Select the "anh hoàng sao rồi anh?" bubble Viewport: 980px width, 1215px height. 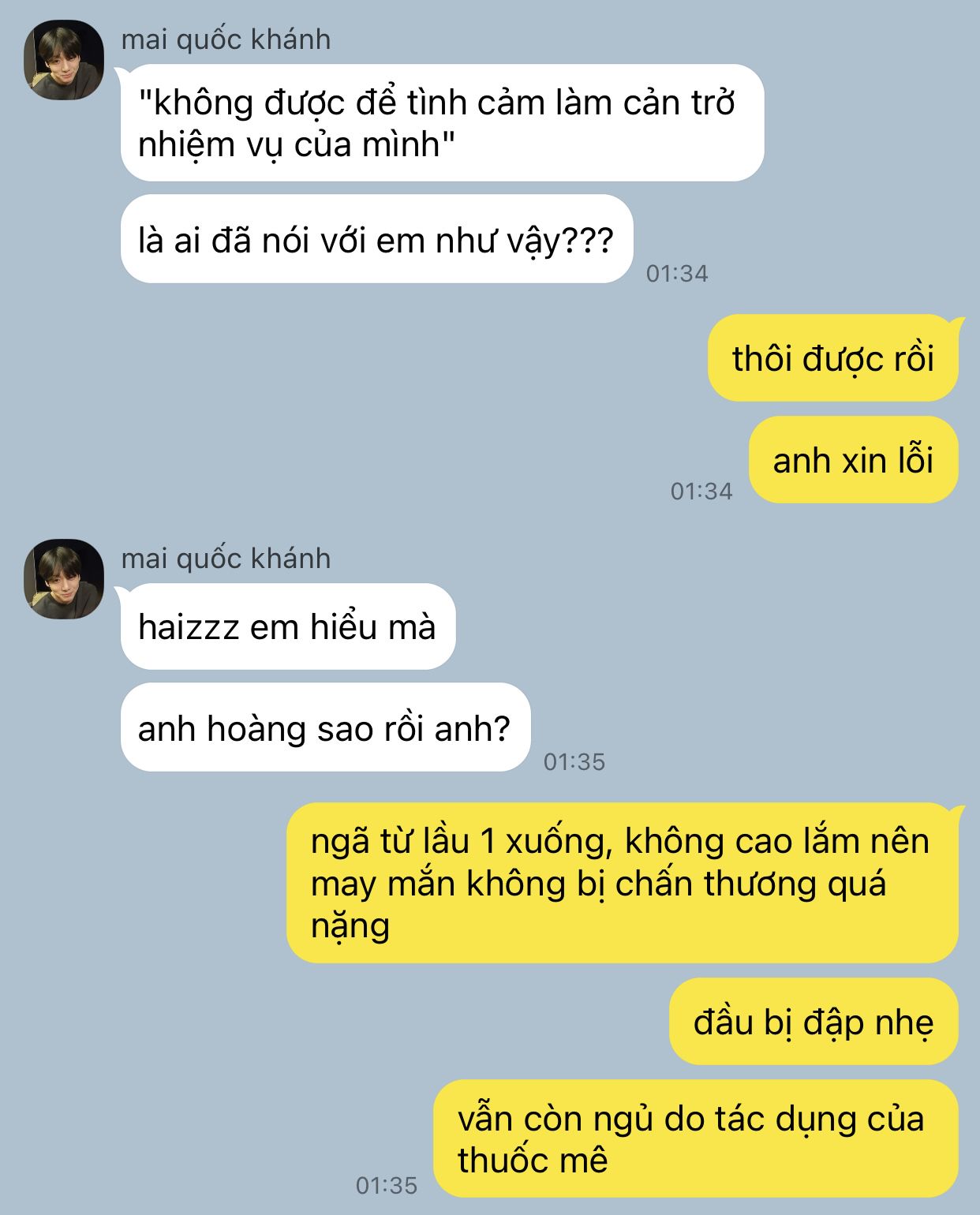[324, 727]
